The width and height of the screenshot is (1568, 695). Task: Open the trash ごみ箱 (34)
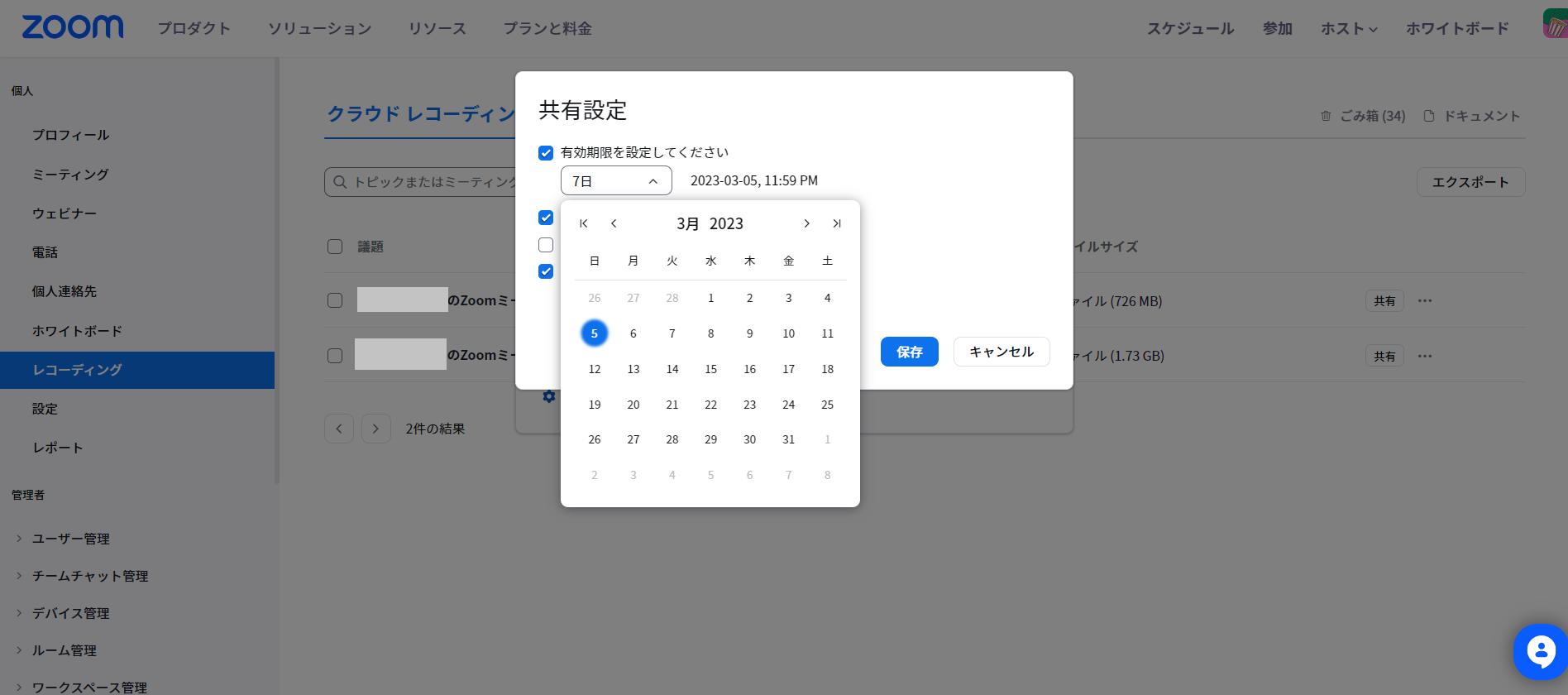point(1363,116)
